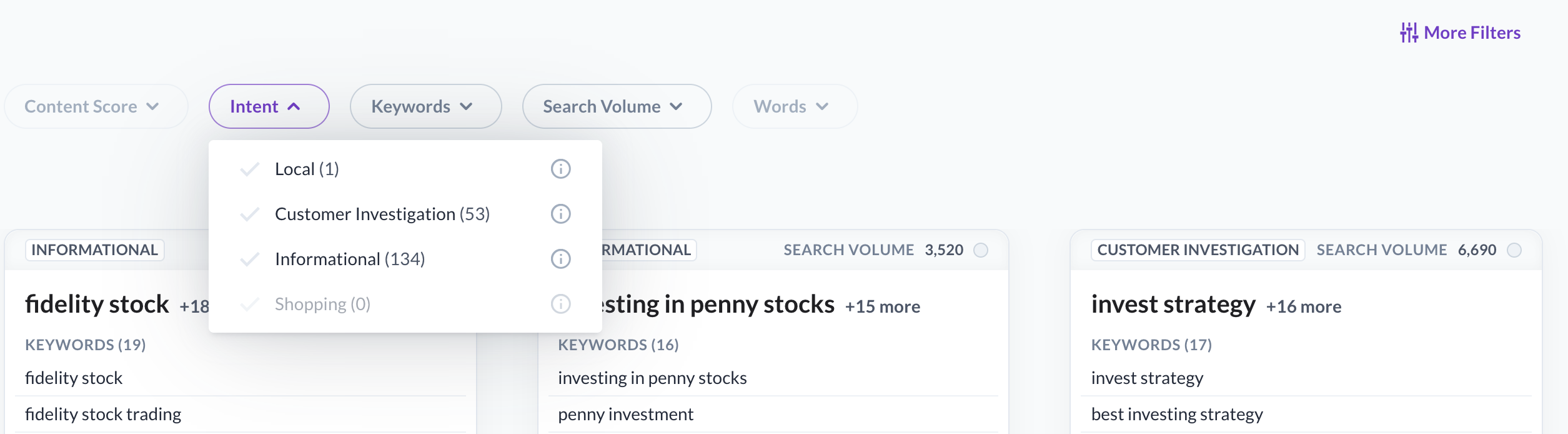Show info for Informational intent
The image size is (1568, 434).
[x=560, y=259]
